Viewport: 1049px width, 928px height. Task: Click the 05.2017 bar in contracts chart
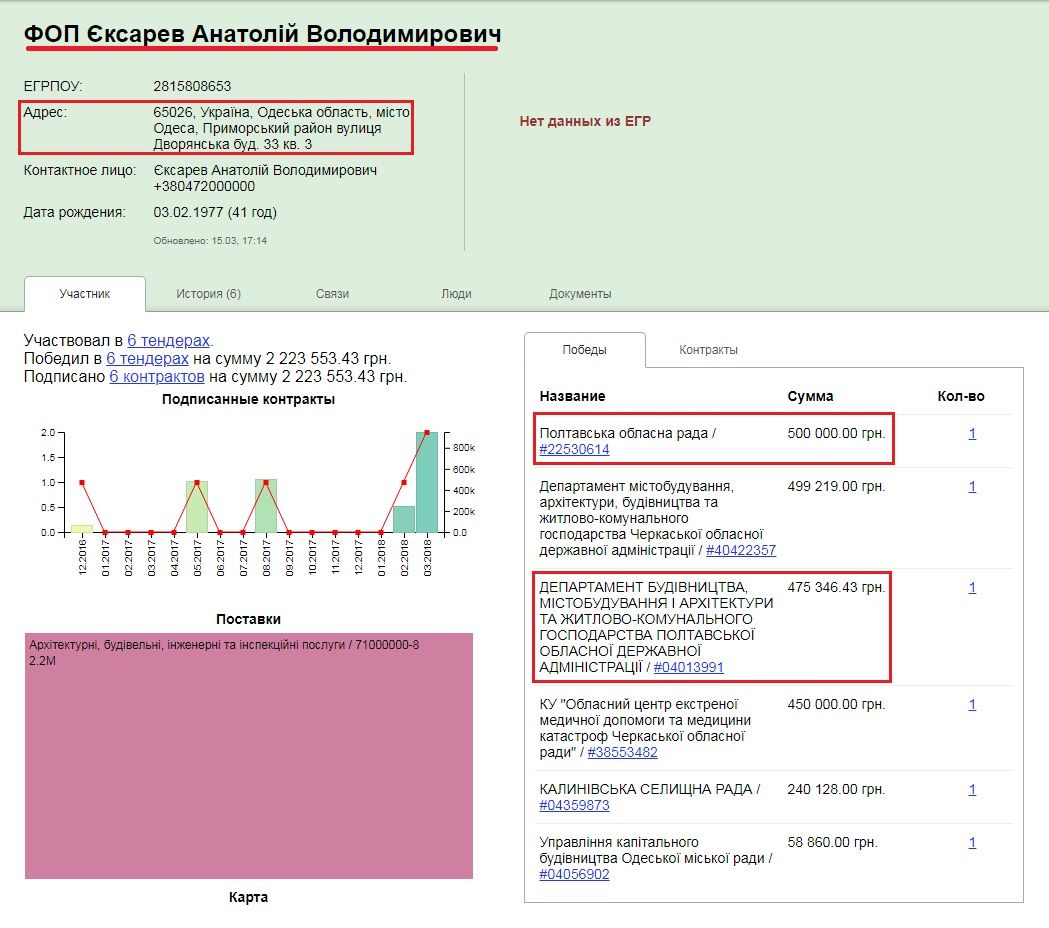click(x=197, y=507)
